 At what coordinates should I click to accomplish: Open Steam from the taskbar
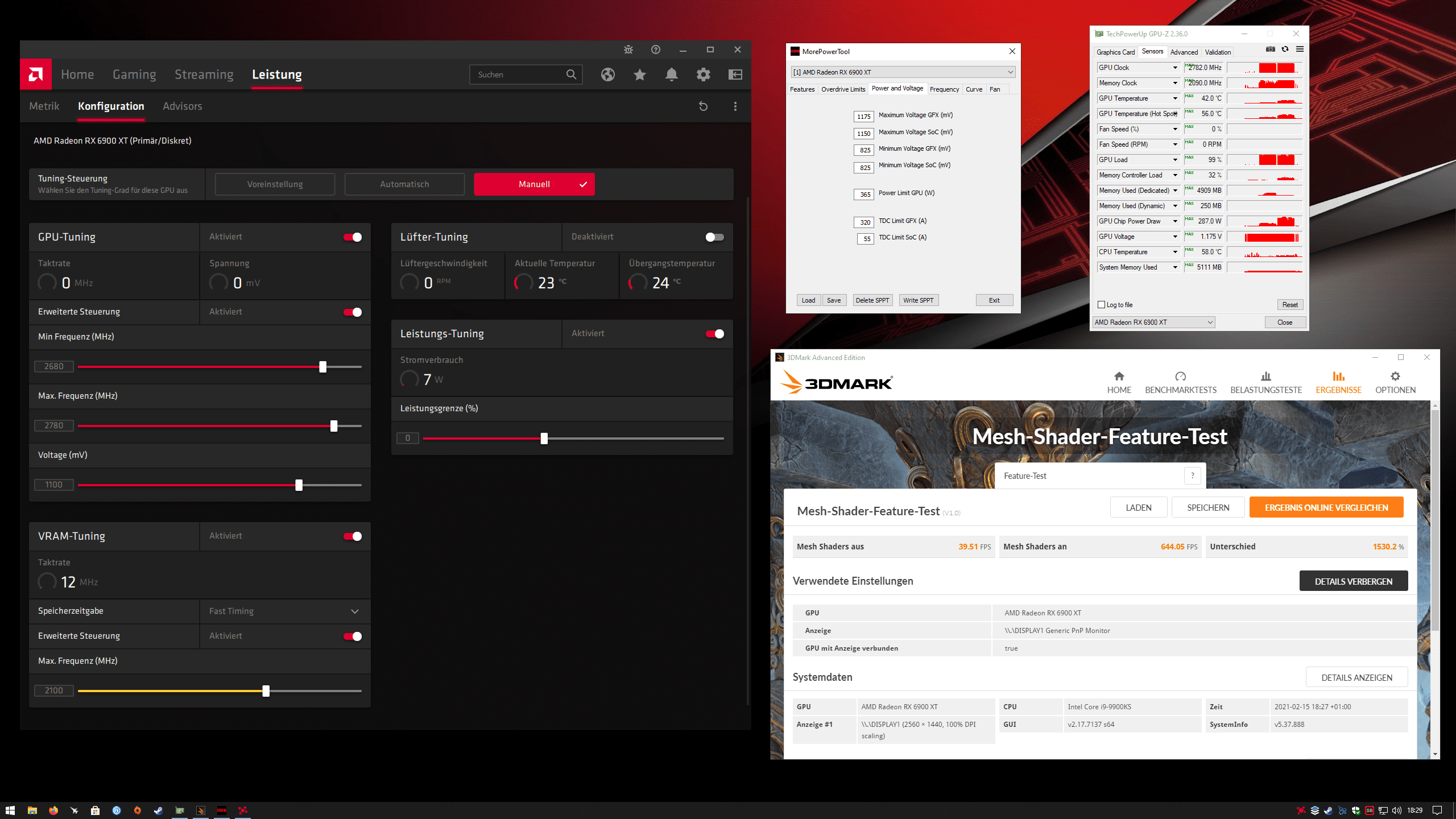[159, 810]
